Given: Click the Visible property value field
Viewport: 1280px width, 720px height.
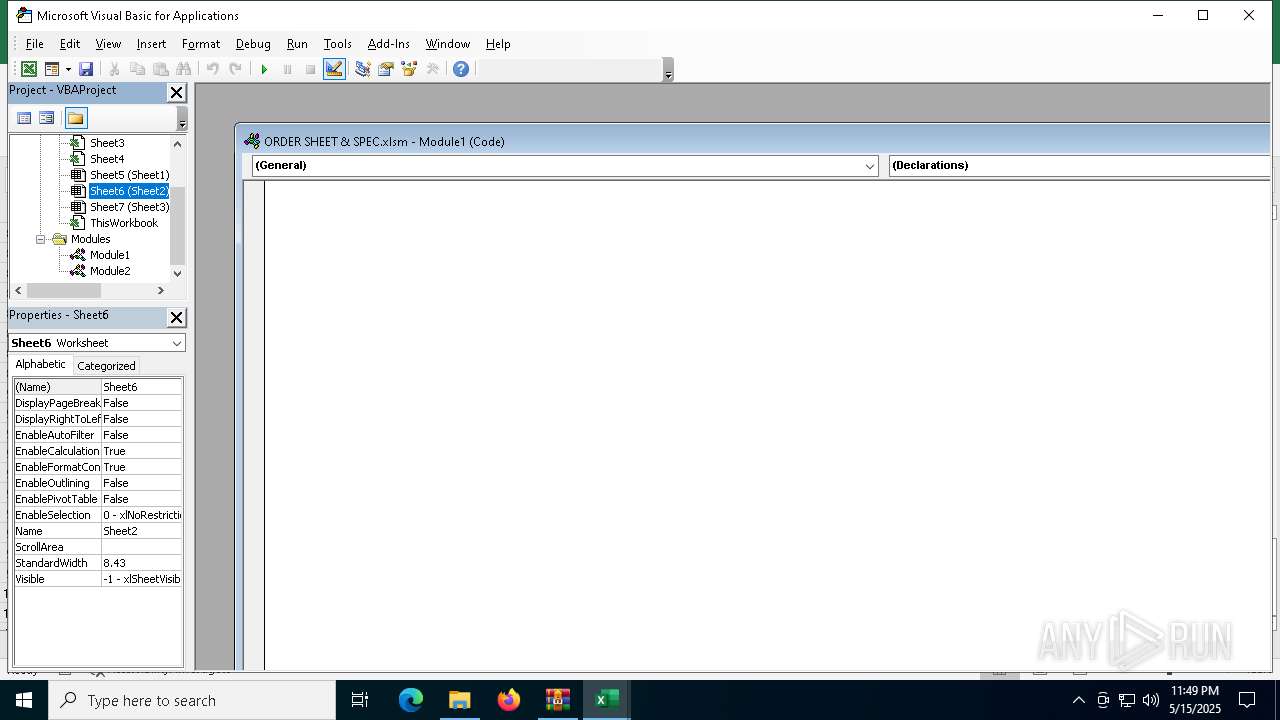Looking at the screenshot, I should coord(142,579).
